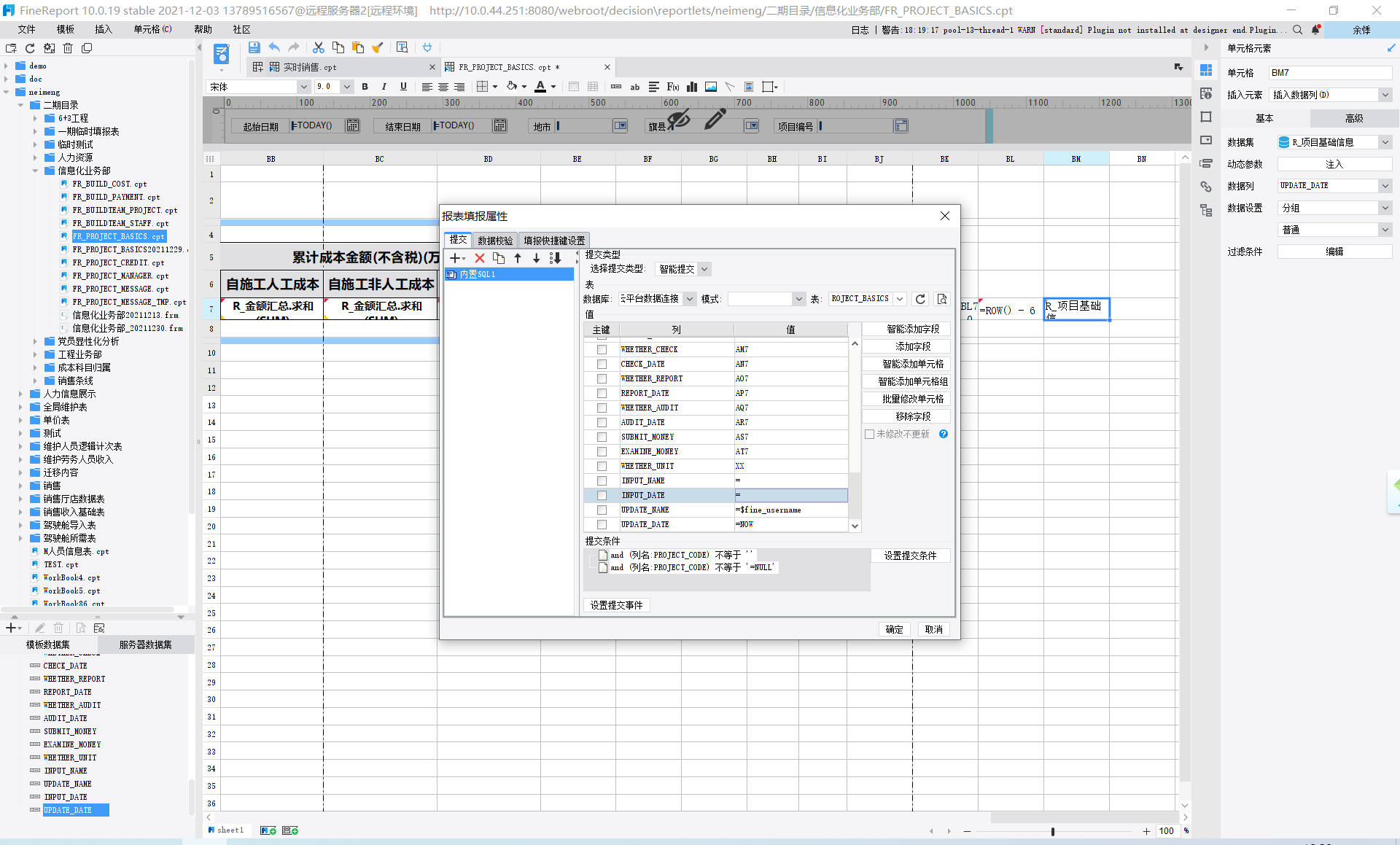Expand the 党员显性化分析 folder

(35, 341)
